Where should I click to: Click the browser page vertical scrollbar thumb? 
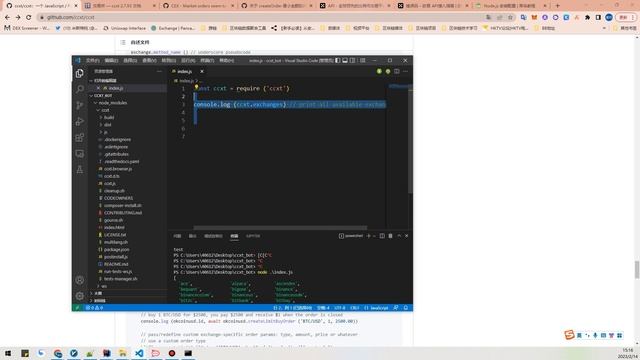pyautogui.click(x=636, y=270)
